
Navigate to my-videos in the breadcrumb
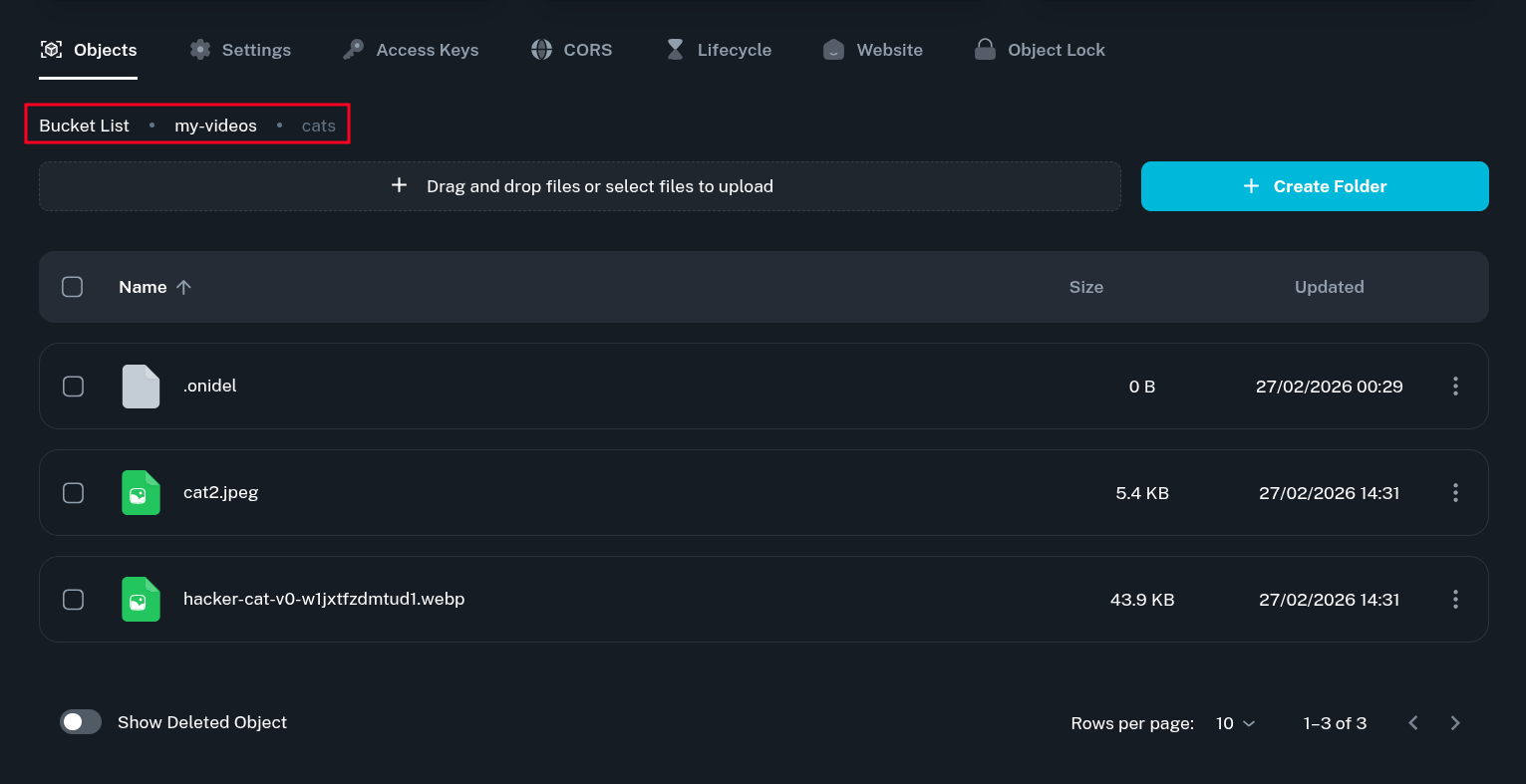(215, 126)
